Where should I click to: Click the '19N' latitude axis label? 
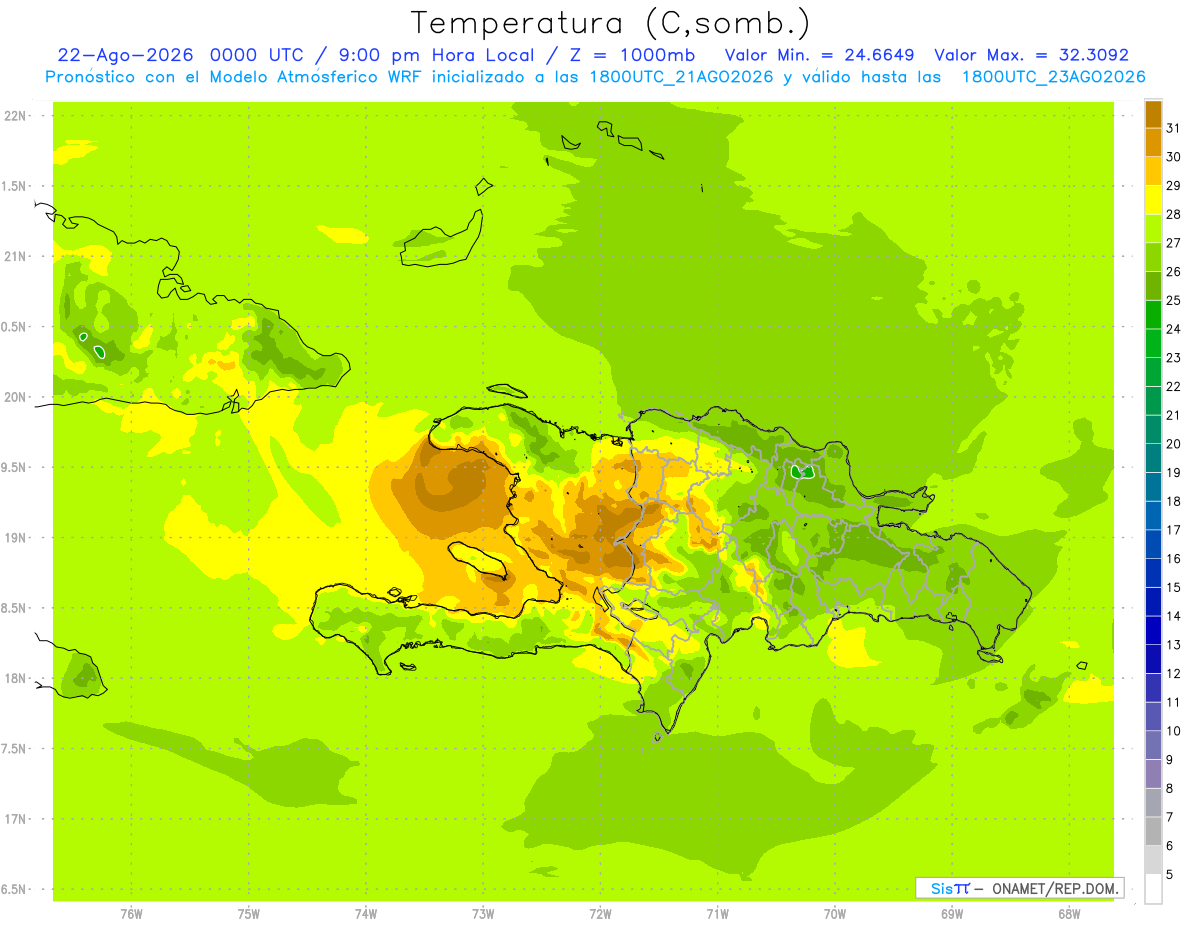pos(16,538)
